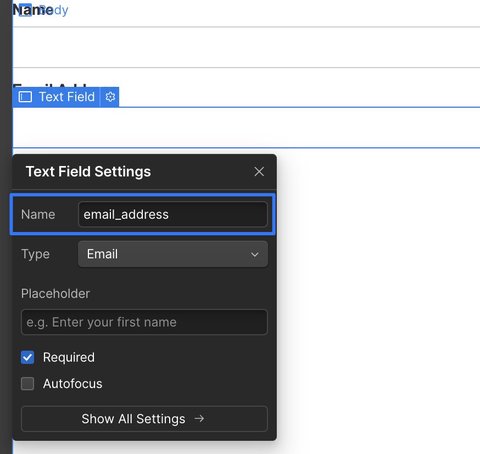
Task: Close the Text Field Settings panel
Action: pyautogui.click(x=259, y=172)
